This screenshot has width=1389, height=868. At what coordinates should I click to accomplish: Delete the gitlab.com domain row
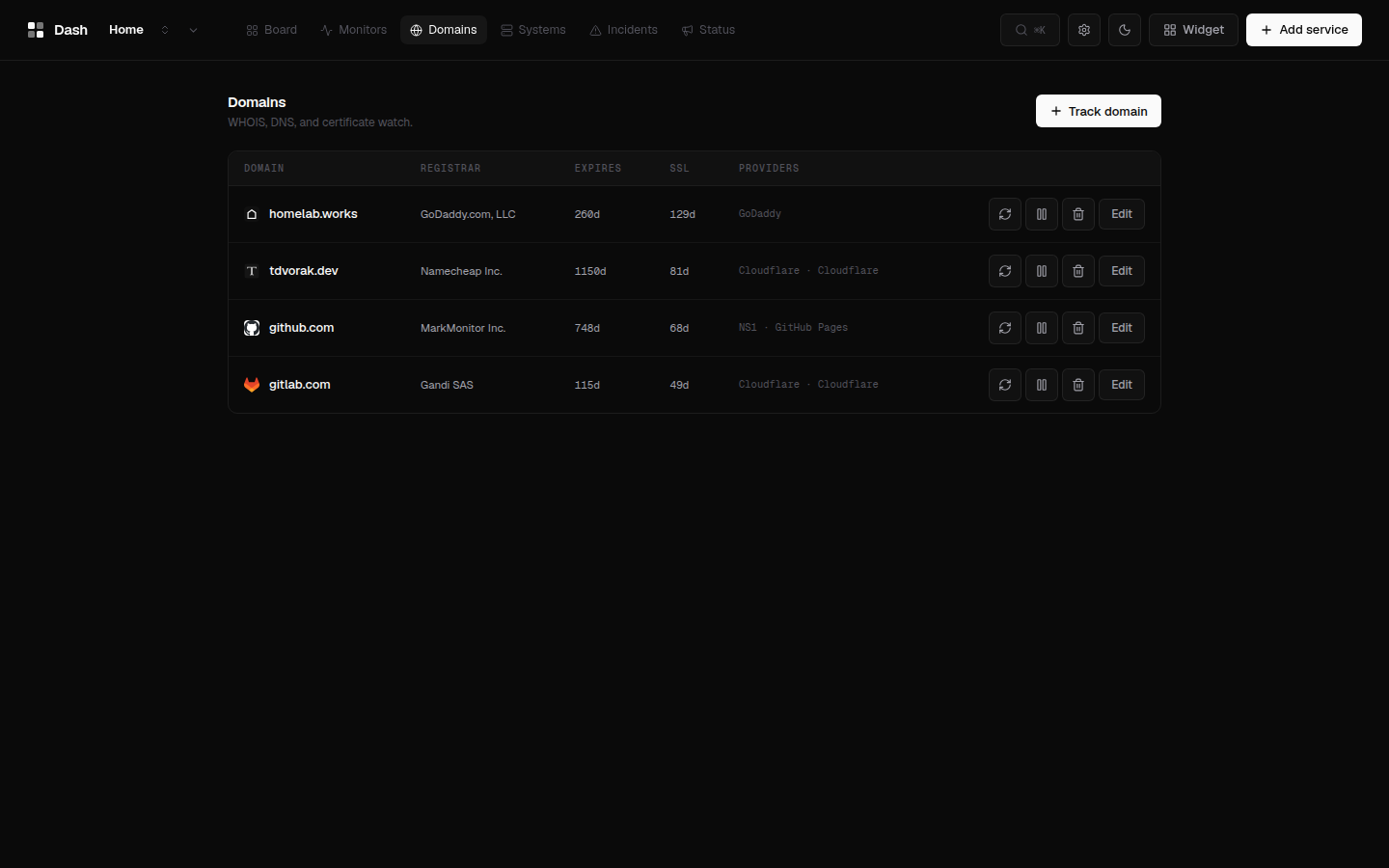[x=1078, y=385]
